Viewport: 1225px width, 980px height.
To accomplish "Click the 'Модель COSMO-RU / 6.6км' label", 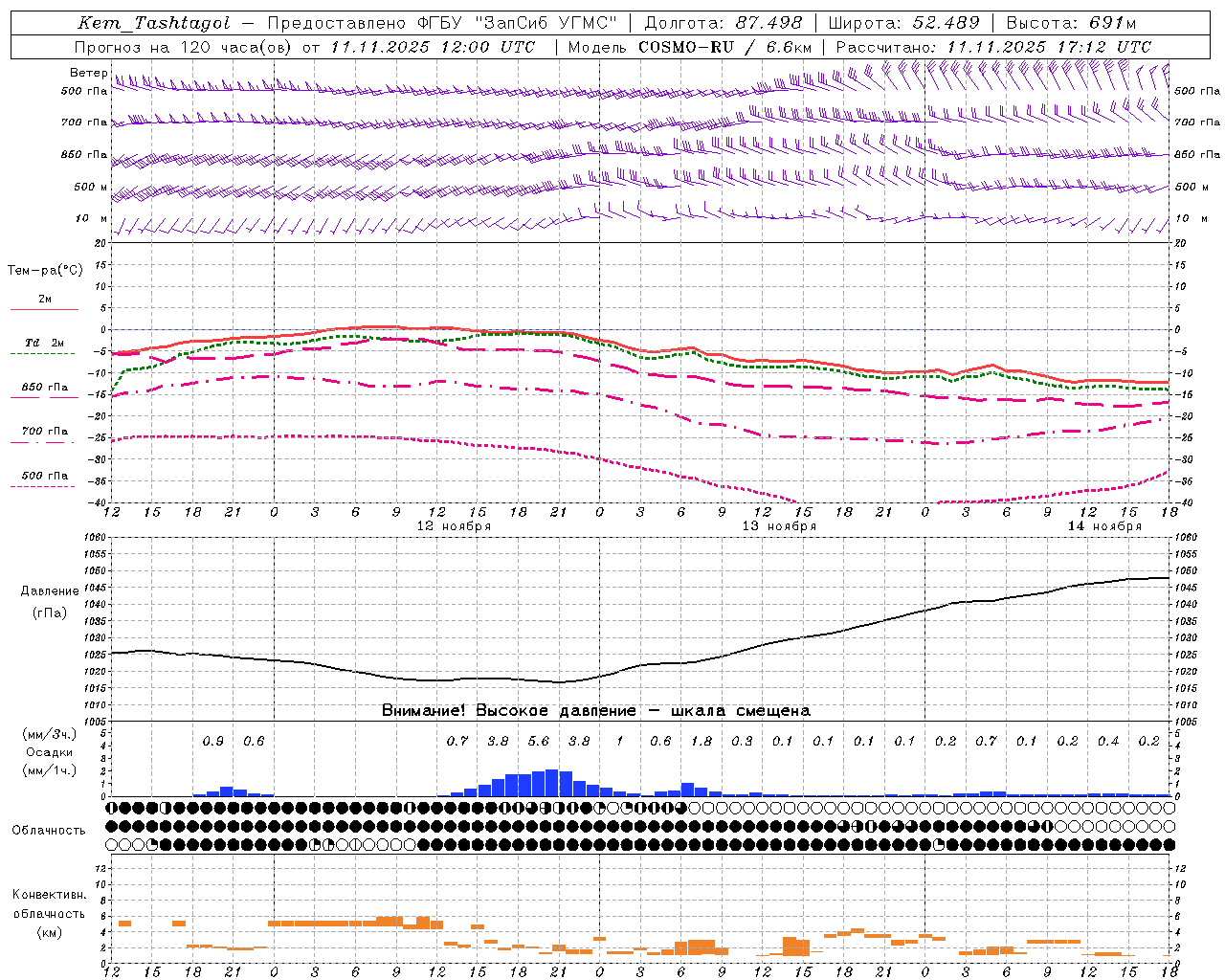I will point(690,47).
